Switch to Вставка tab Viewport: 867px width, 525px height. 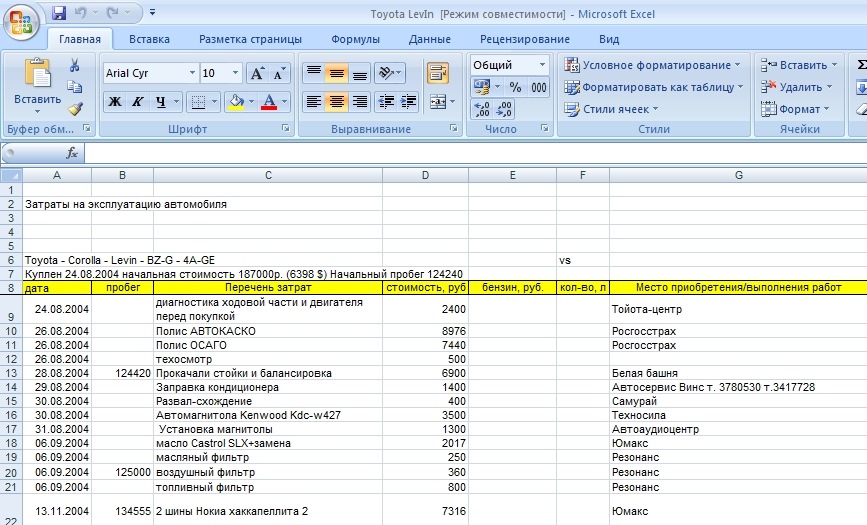[149, 39]
